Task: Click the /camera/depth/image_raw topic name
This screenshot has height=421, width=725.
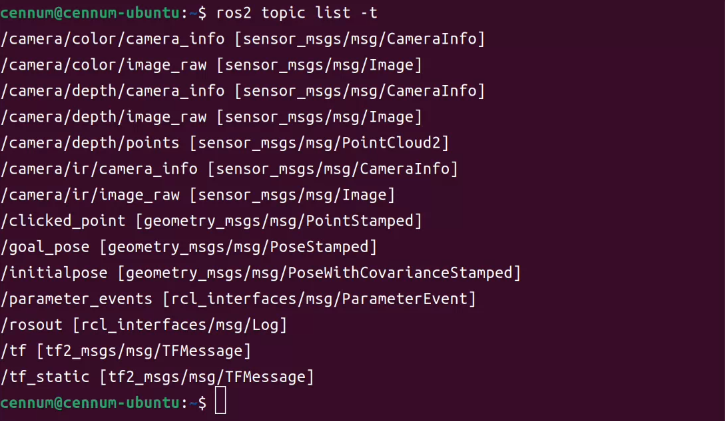Action: [x=104, y=116]
